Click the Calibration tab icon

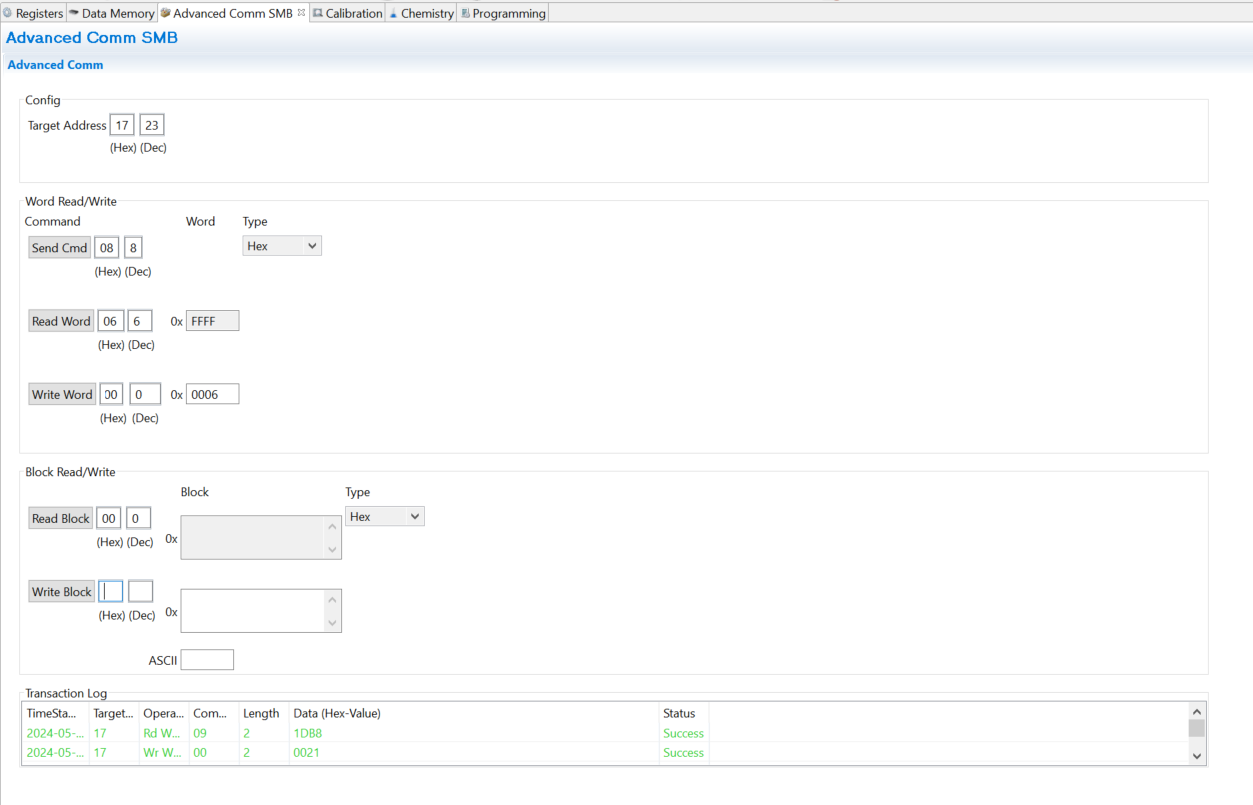[x=318, y=13]
